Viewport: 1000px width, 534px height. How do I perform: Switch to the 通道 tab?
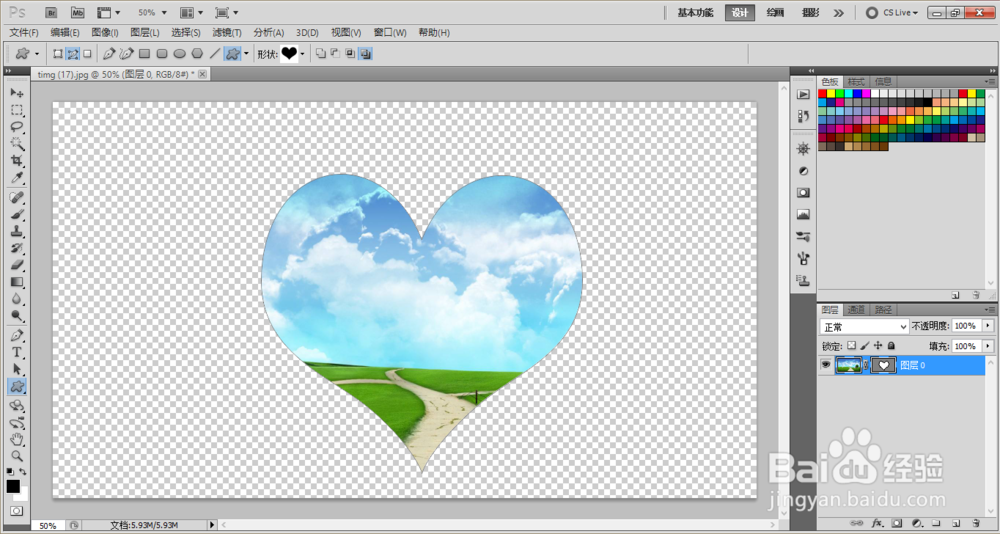click(856, 310)
